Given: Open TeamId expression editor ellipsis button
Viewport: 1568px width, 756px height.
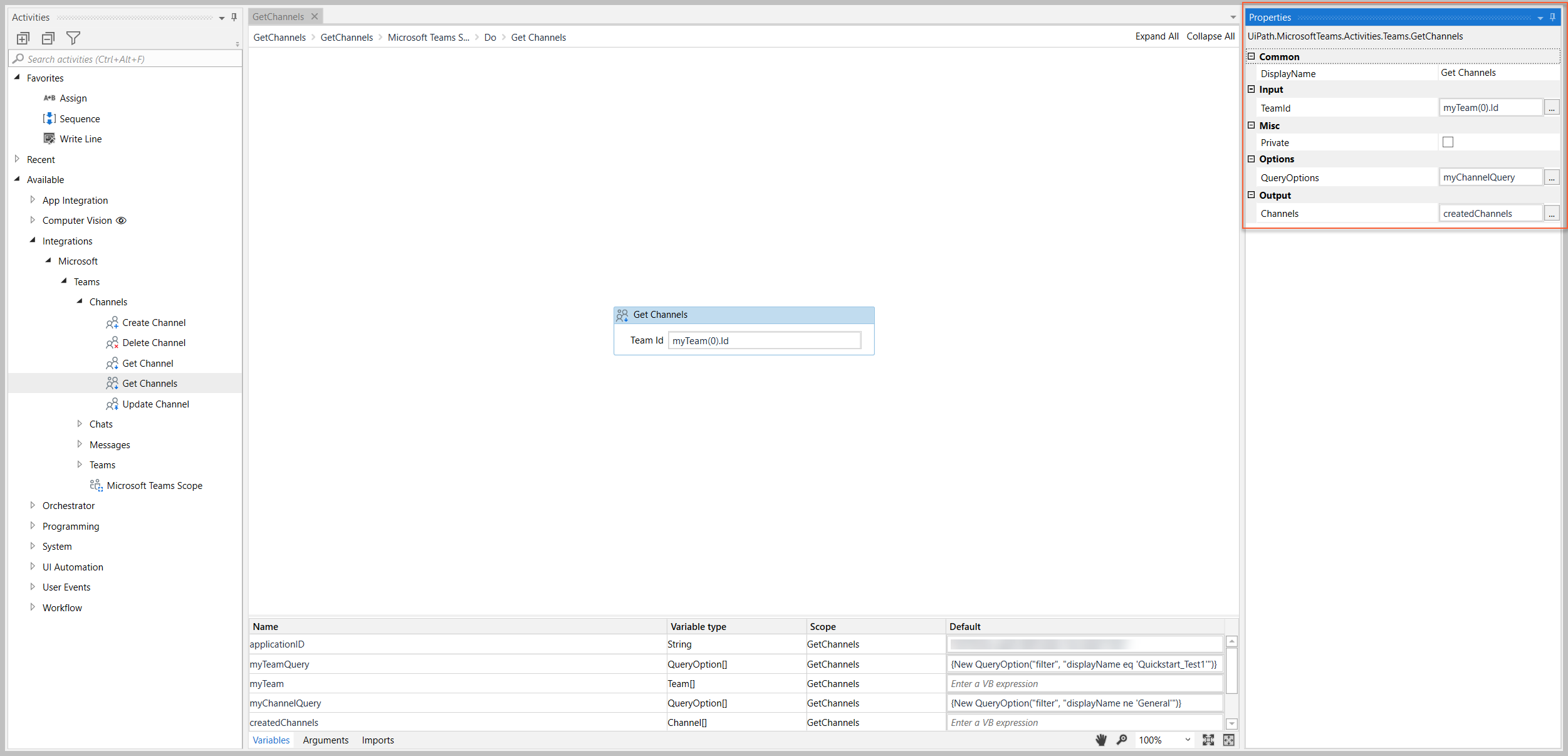Looking at the screenshot, I should tap(1552, 108).
